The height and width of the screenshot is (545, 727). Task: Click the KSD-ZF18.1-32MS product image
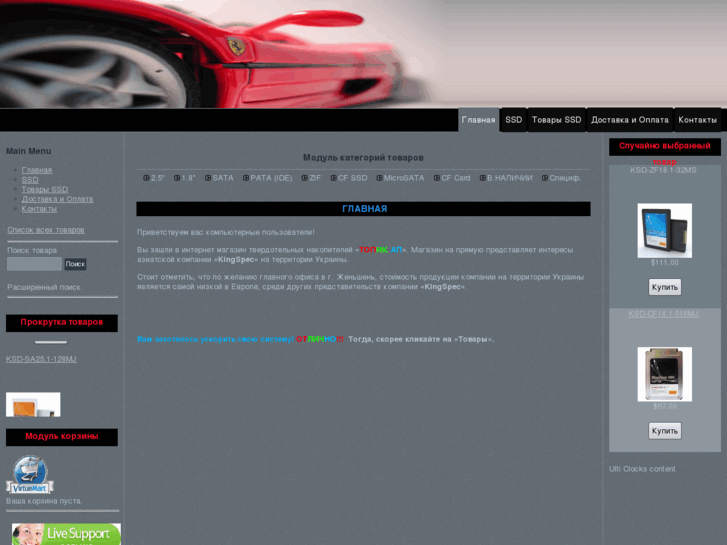point(664,231)
